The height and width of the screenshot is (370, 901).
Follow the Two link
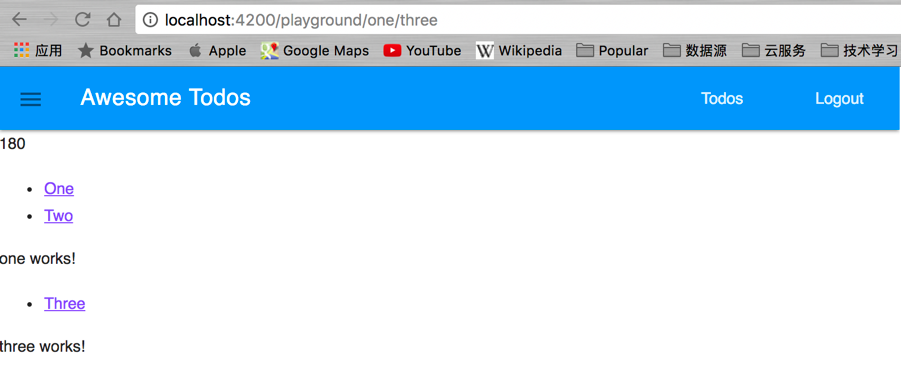click(59, 216)
